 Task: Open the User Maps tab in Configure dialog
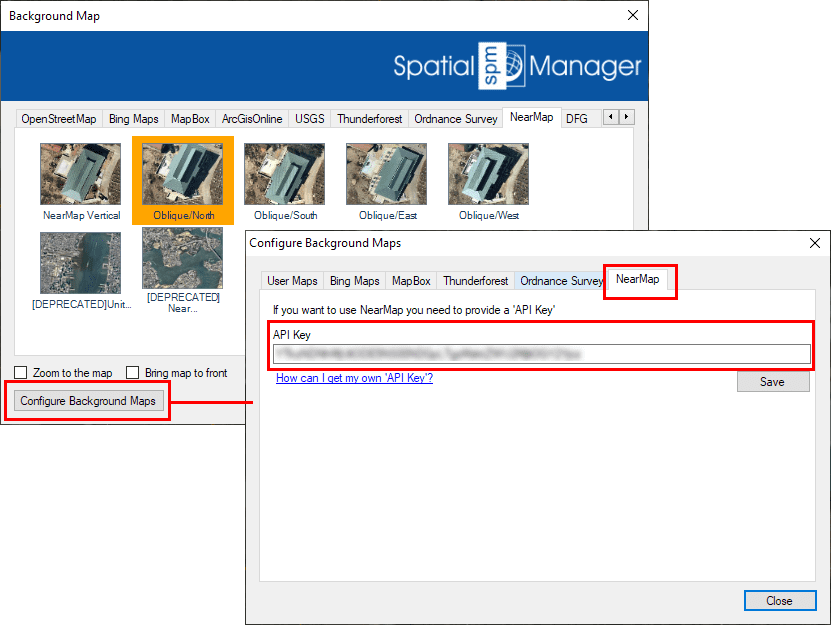tap(292, 281)
